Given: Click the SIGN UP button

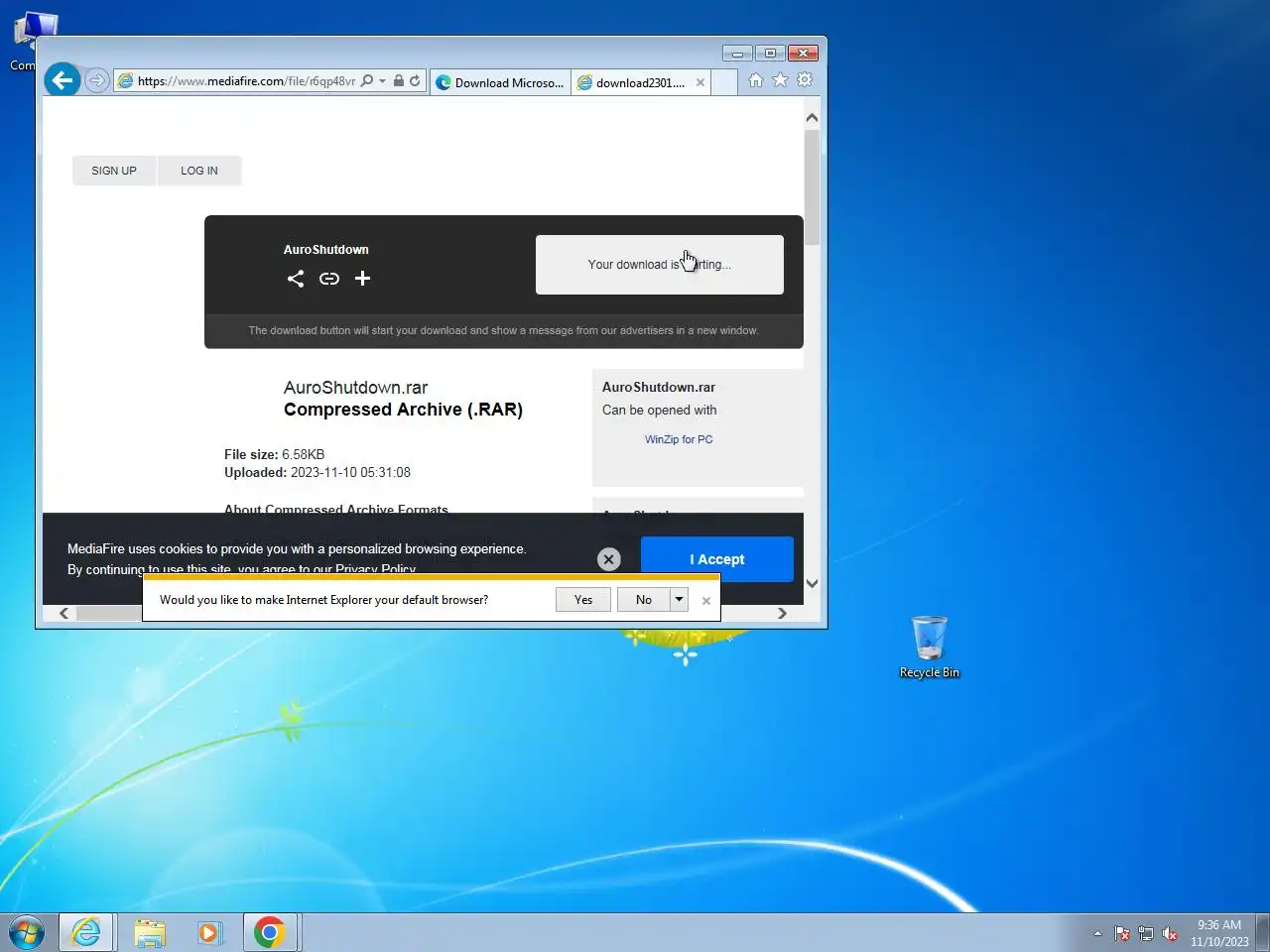Looking at the screenshot, I should [114, 171].
